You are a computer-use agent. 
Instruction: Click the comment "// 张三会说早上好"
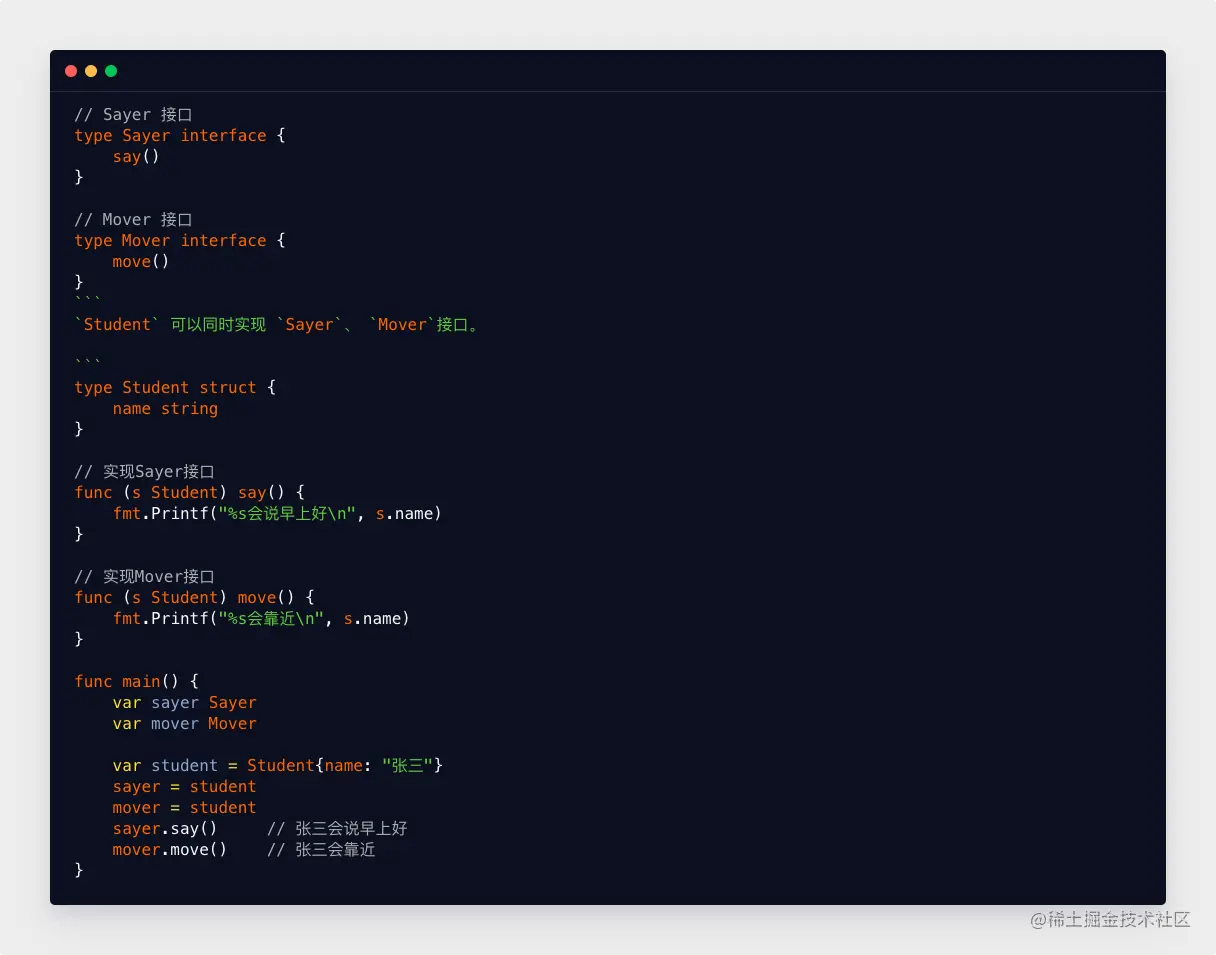[x=337, y=829]
